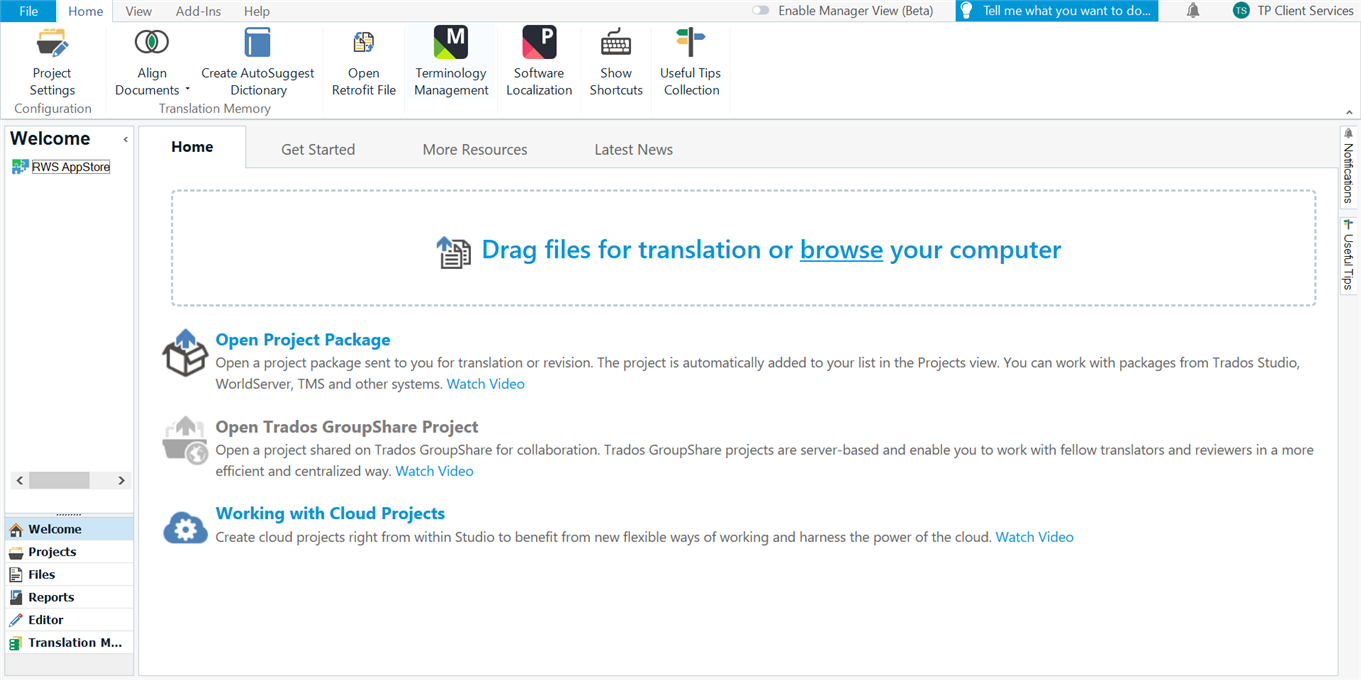Image resolution: width=1361 pixels, height=680 pixels.
Task: Click Working with Cloud Projects heading
Action: coord(330,513)
